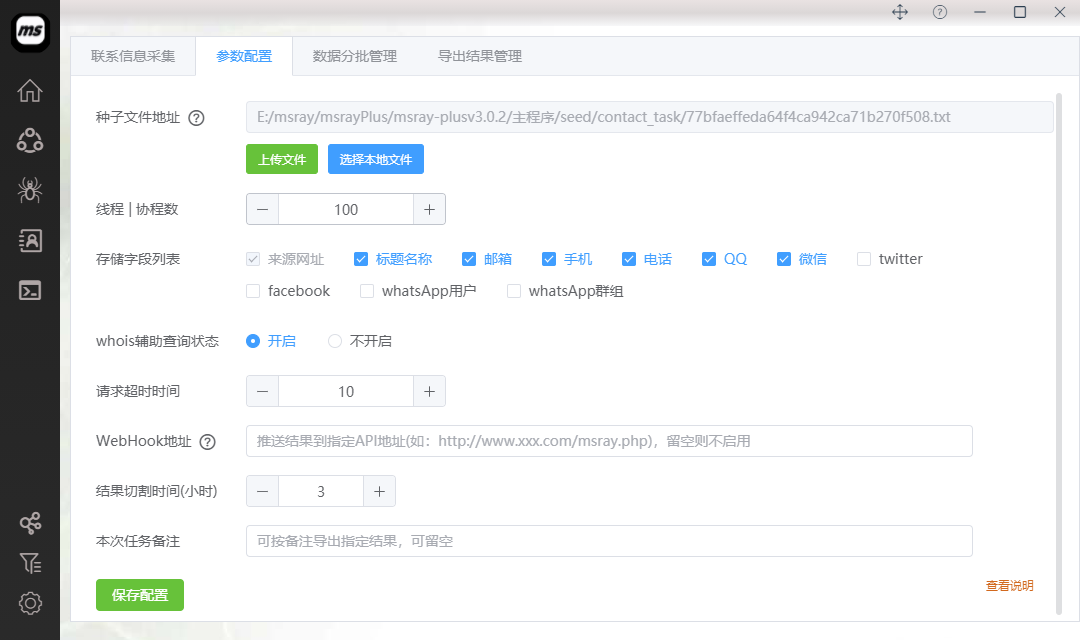This screenshot has height=640, width=1080.
Task: Click into the 本次任务备注 input field
Action: pos(608,541)
